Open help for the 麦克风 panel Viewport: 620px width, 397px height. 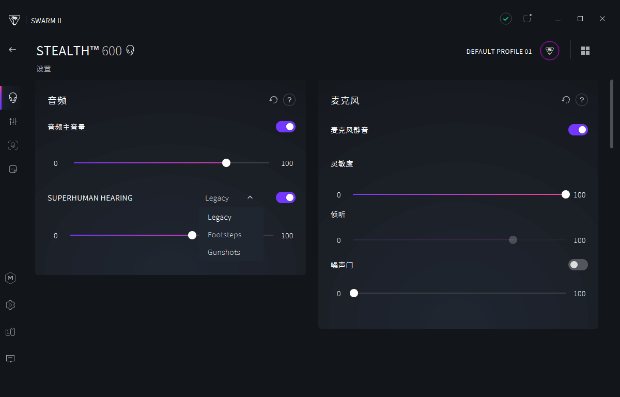point(582,100)
